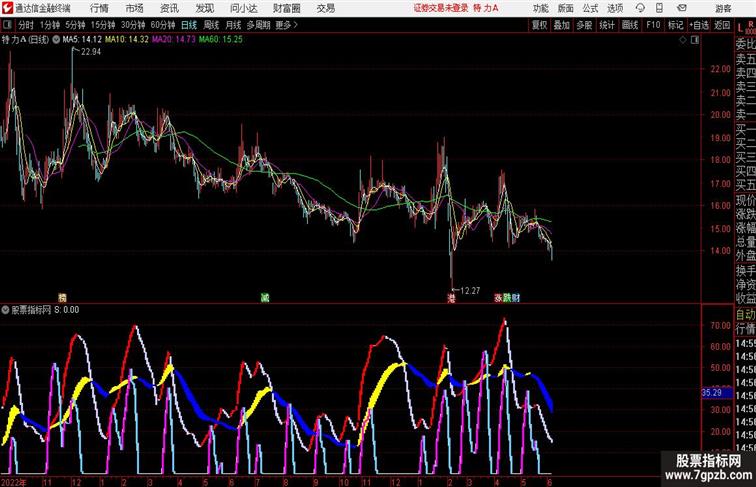
Task: Open the headset customer service icon
Action: point(640,8)
